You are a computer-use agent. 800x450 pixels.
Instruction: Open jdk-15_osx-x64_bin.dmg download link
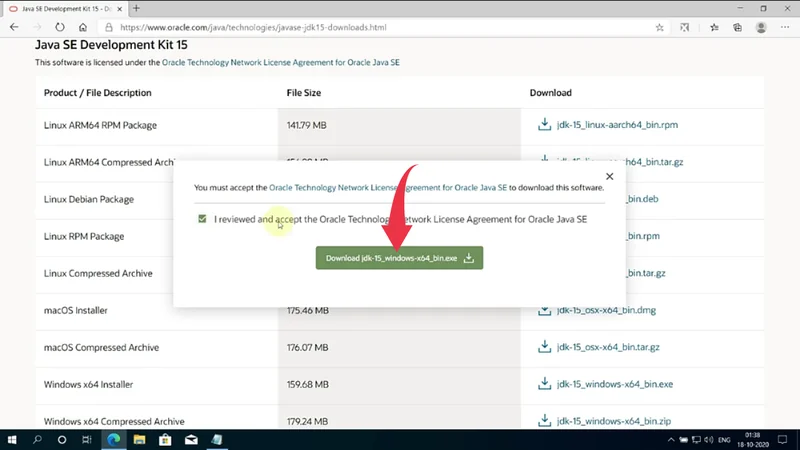coord(611,310)
